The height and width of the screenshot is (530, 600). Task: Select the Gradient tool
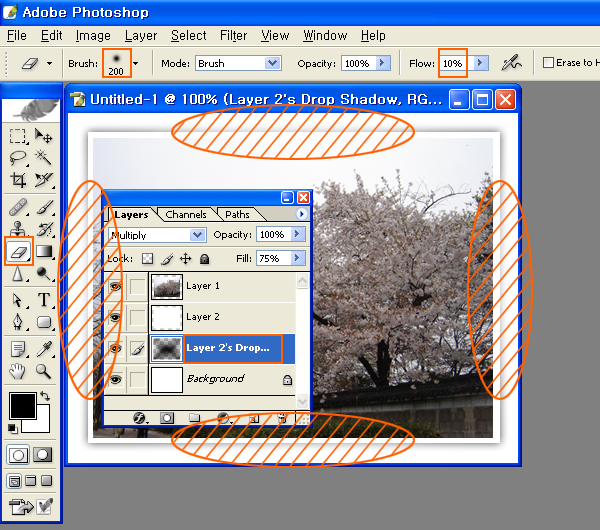coord(44,251)
